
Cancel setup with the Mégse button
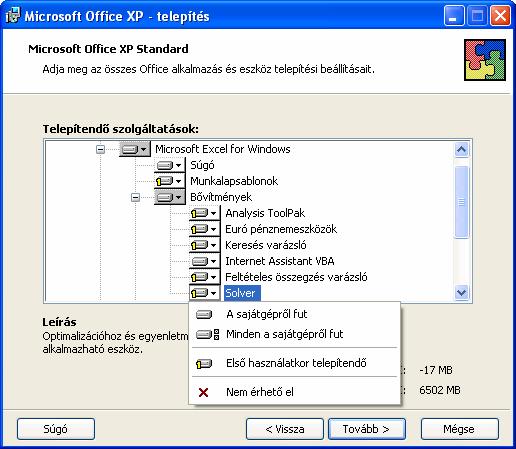459,429
